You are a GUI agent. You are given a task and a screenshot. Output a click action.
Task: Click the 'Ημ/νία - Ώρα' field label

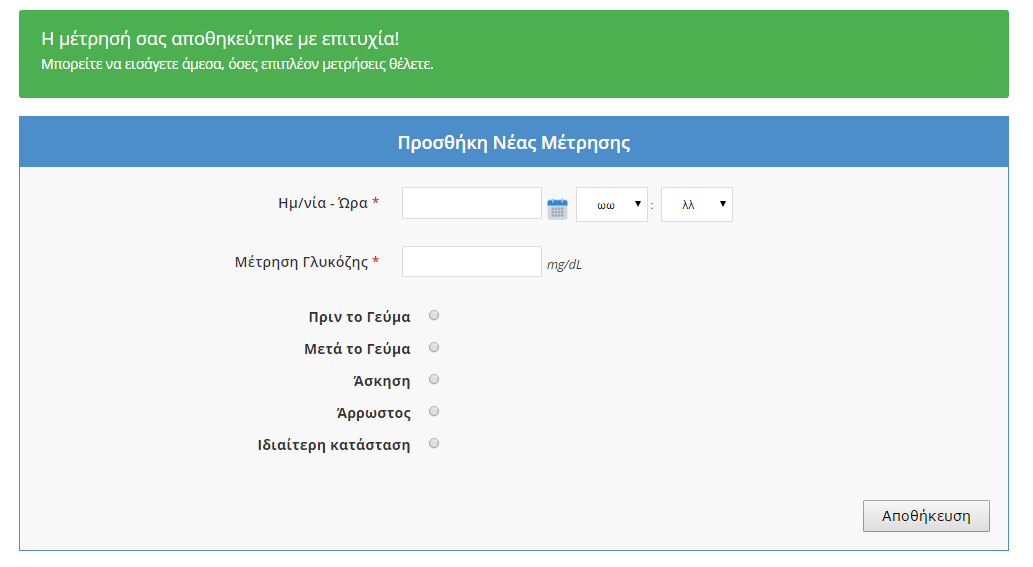point(322,203)
